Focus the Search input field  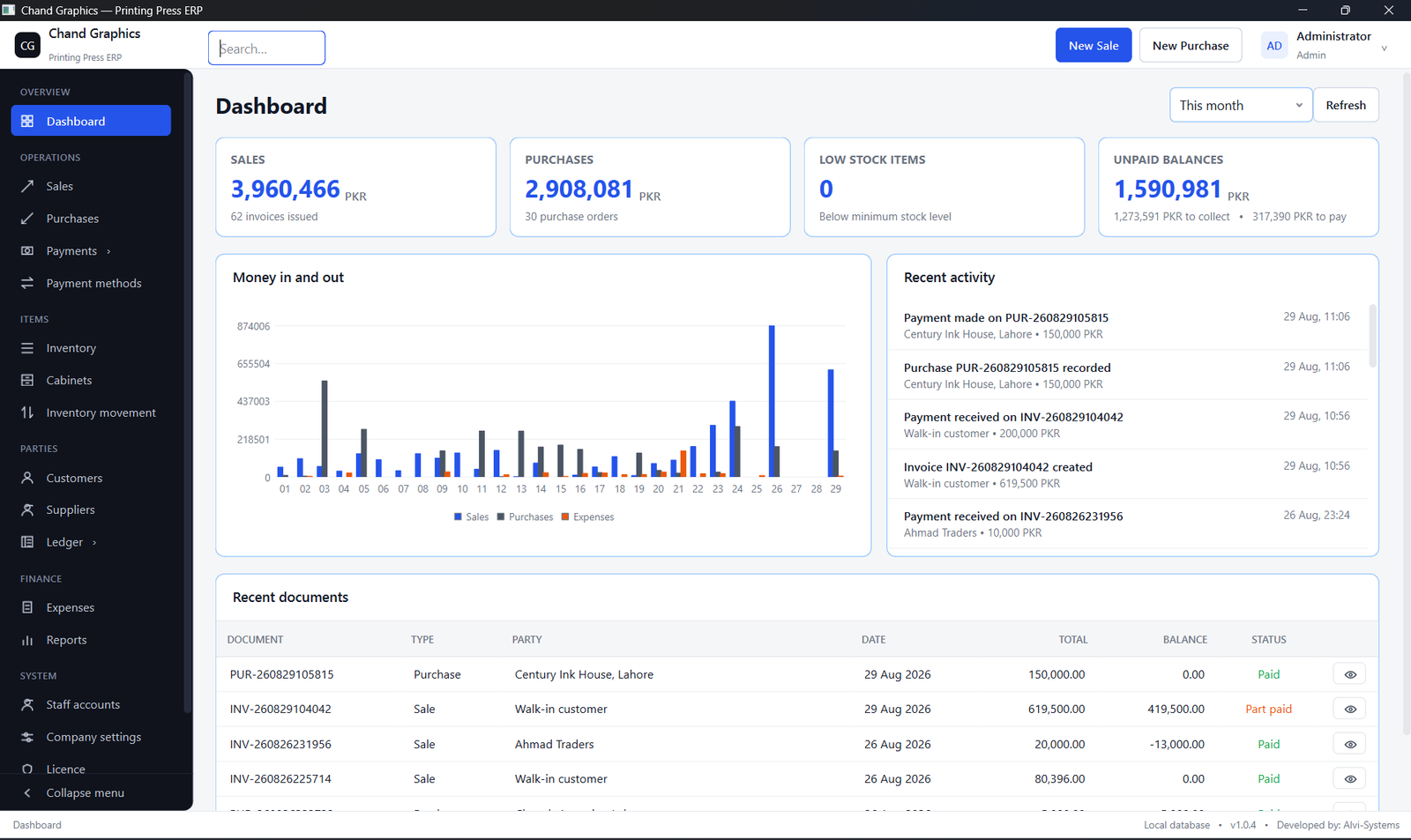click(x=267, y=48)
